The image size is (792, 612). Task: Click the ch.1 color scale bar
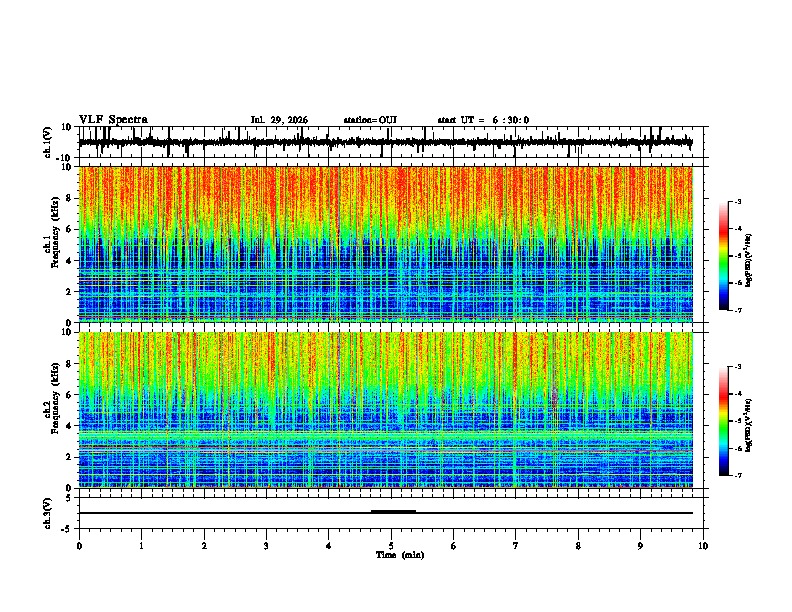coord(724,256)
